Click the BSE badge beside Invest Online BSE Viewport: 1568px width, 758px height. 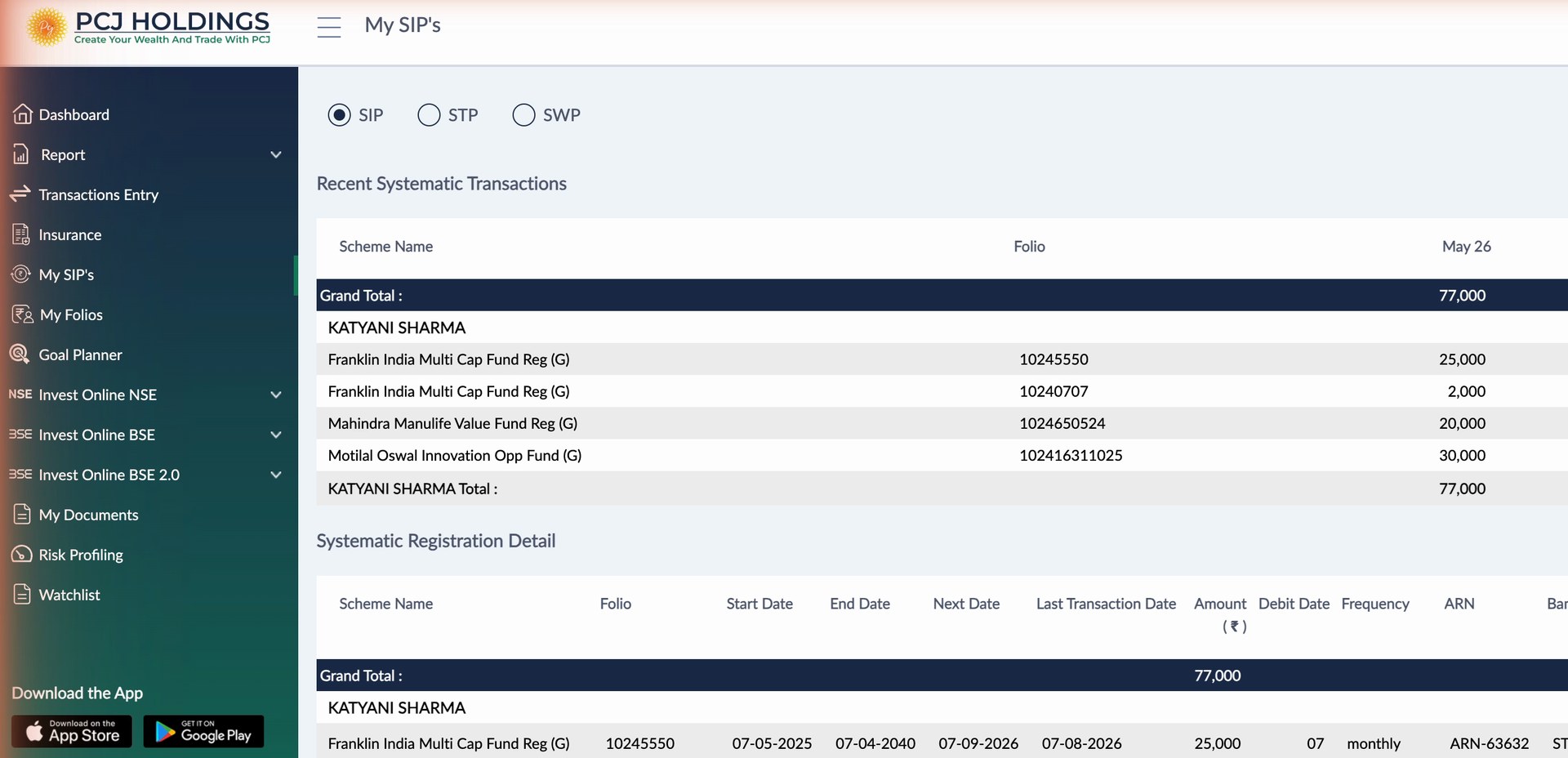tap(20, 435)
